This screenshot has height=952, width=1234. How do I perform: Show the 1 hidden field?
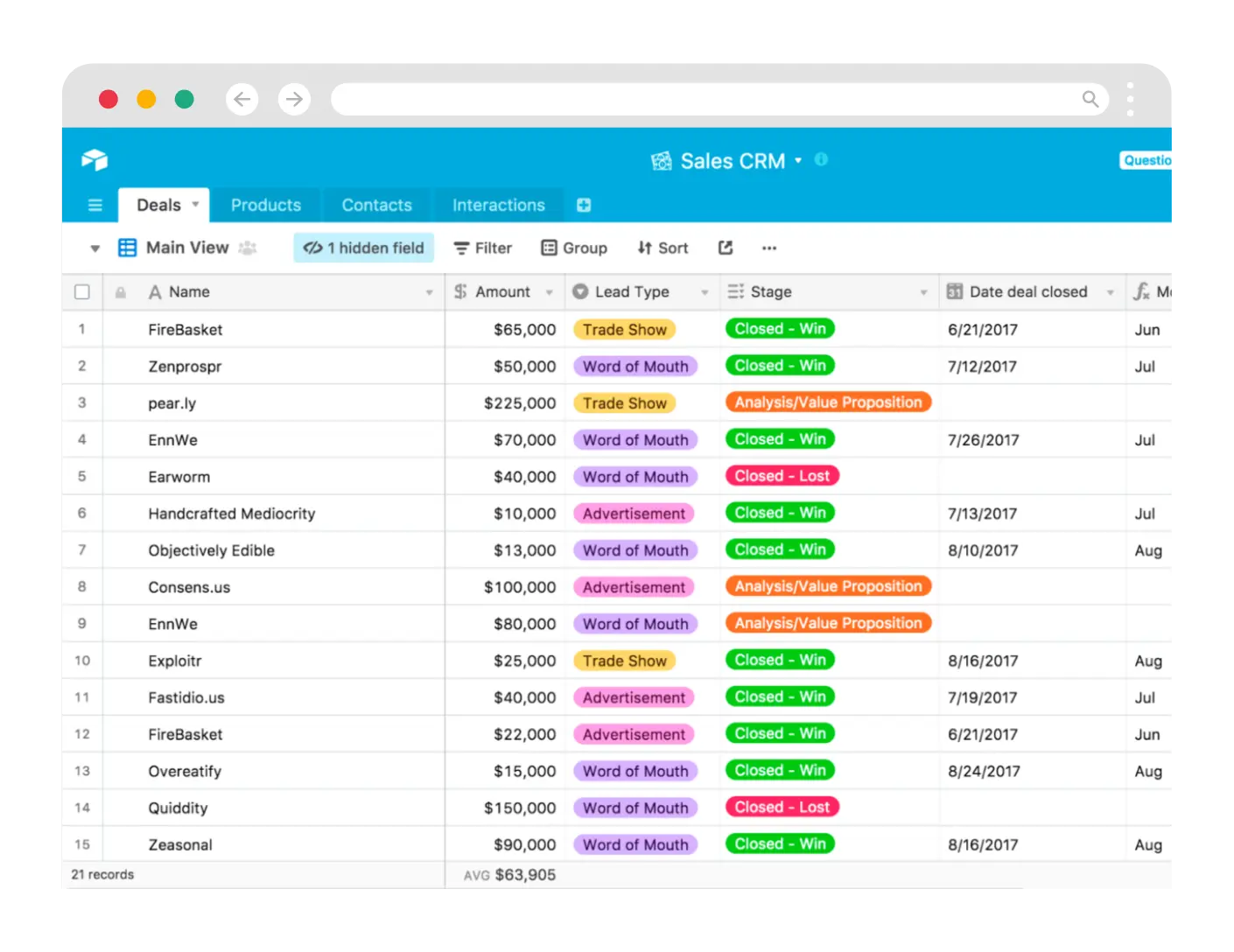363,248
